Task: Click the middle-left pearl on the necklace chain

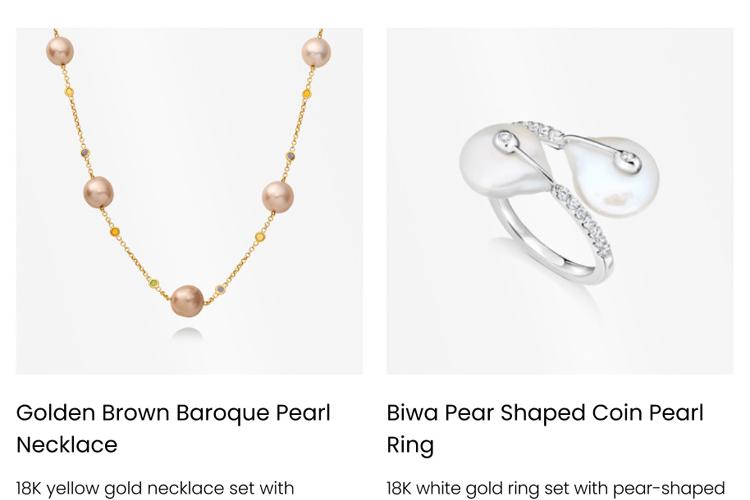Action: point(98,192)
